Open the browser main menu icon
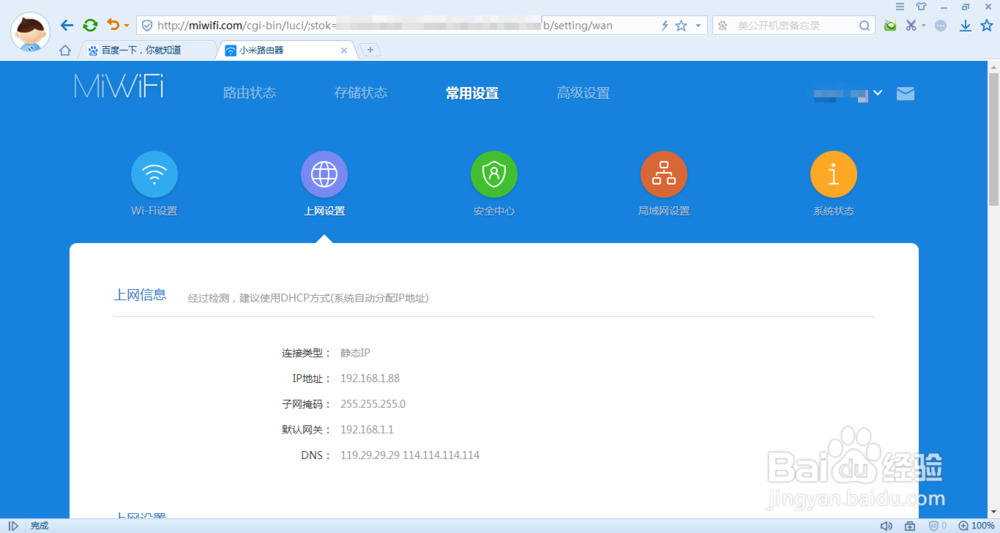Screen dimensions: 1000x533 pyautogui.click(x=900, y=6)
